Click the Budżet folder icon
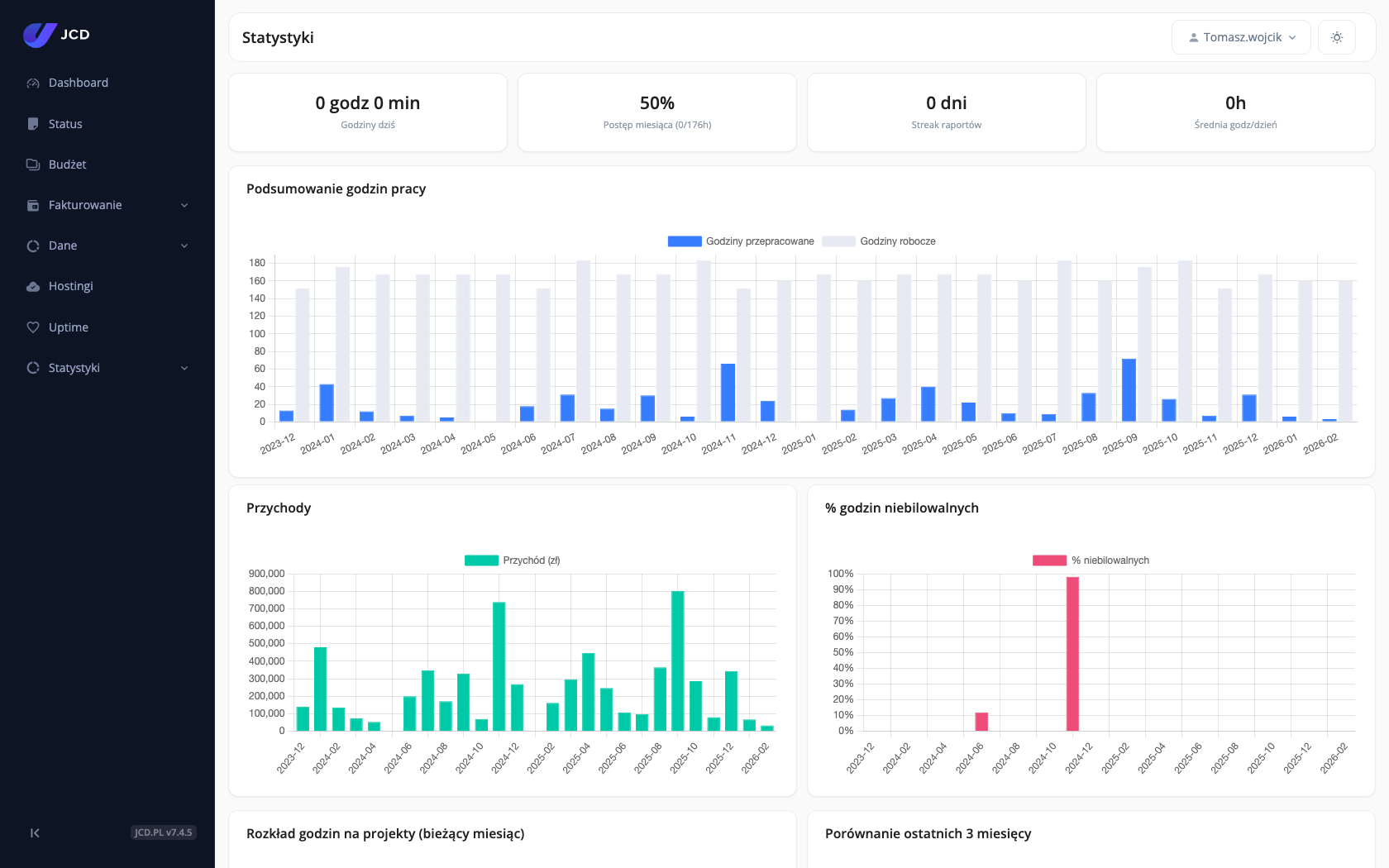This screenshot has height=868, width=1389. (33, 165)
